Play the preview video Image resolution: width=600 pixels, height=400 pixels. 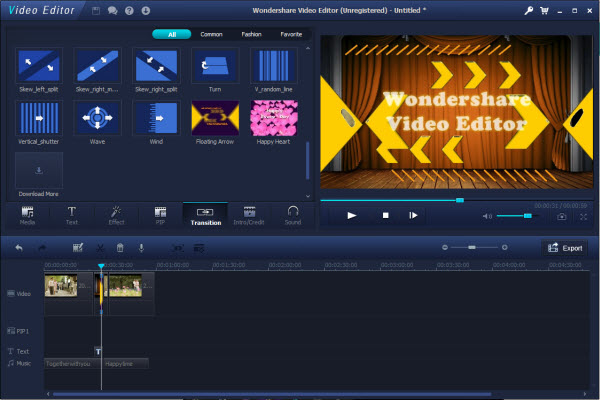[x=352, y=216]
